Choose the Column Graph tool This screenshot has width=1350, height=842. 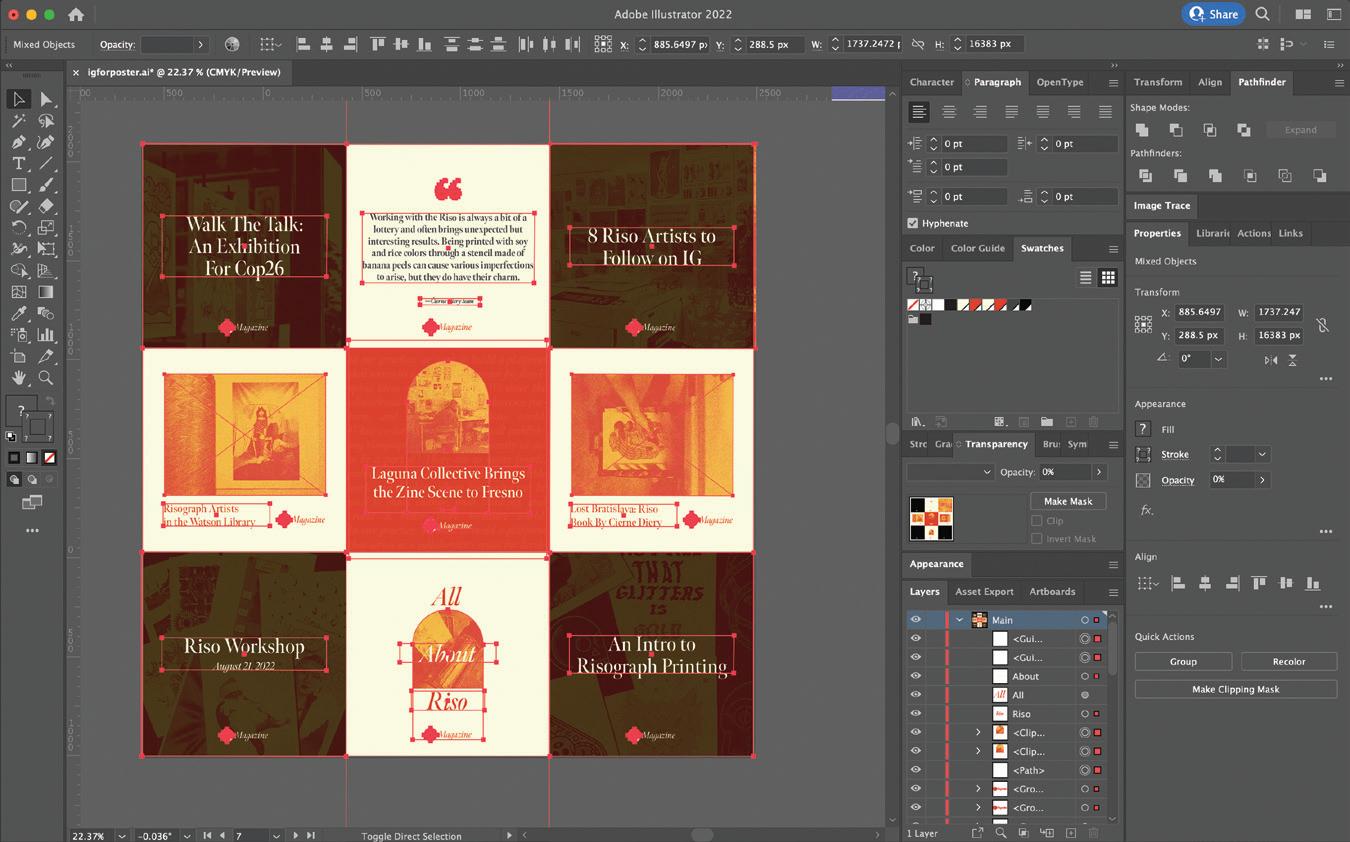click(46, 336)
